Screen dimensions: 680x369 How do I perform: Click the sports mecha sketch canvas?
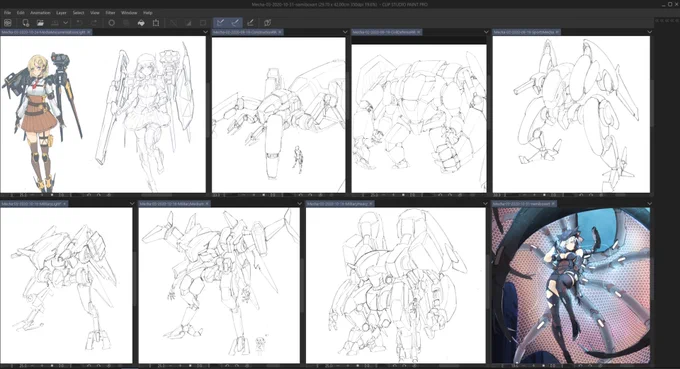coord(571,114)
